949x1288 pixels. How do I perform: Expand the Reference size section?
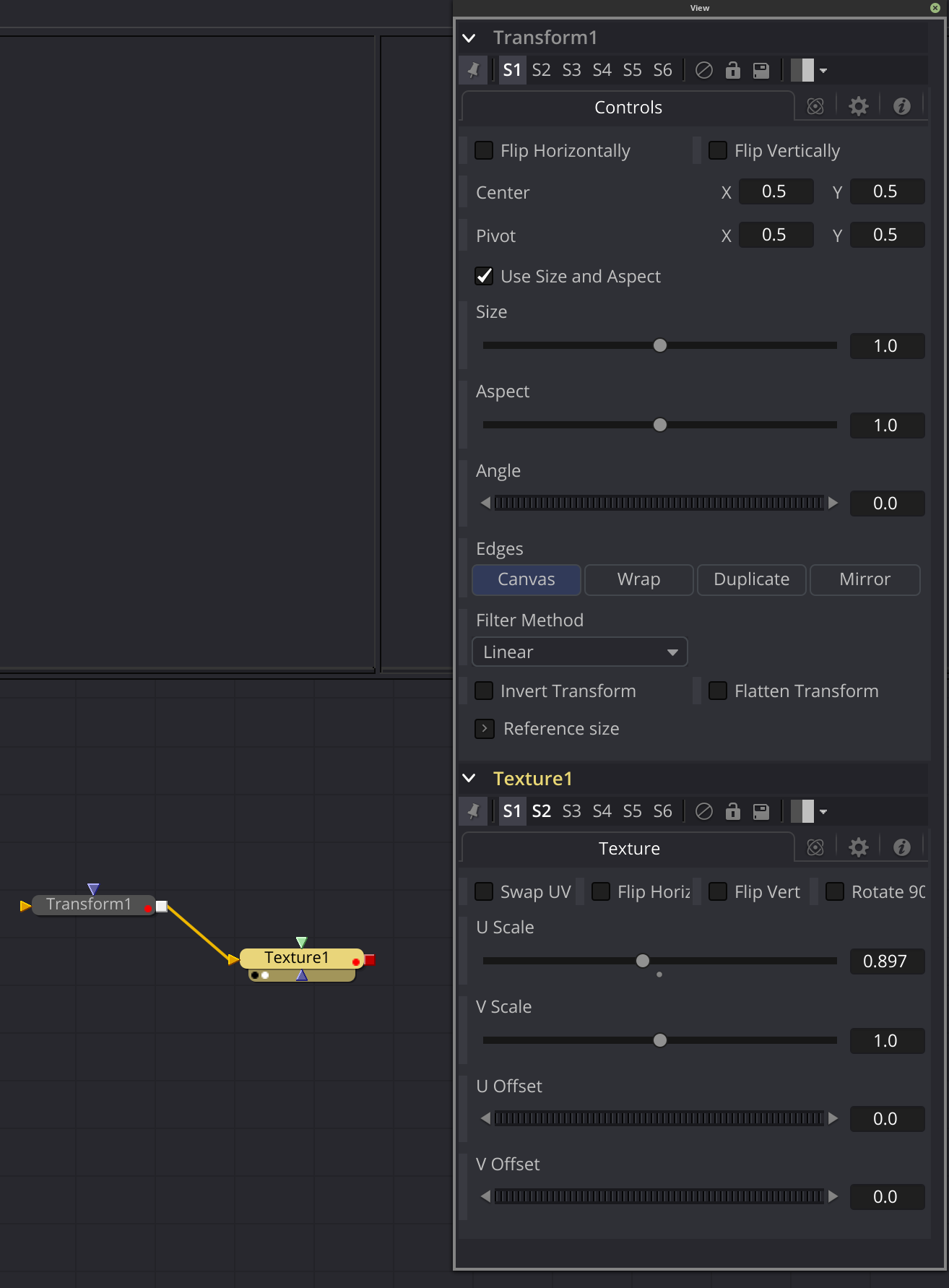[x=485, y=729]
